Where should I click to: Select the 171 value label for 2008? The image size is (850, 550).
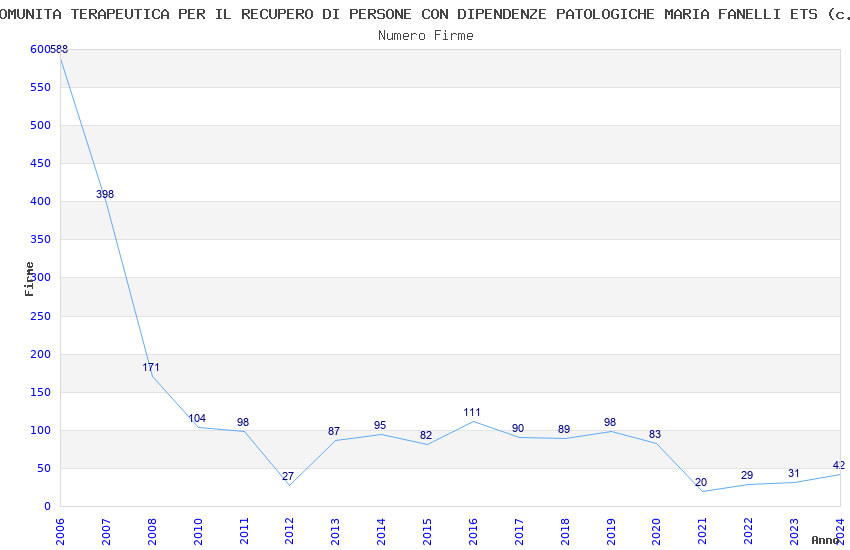[x=151, y=367]
